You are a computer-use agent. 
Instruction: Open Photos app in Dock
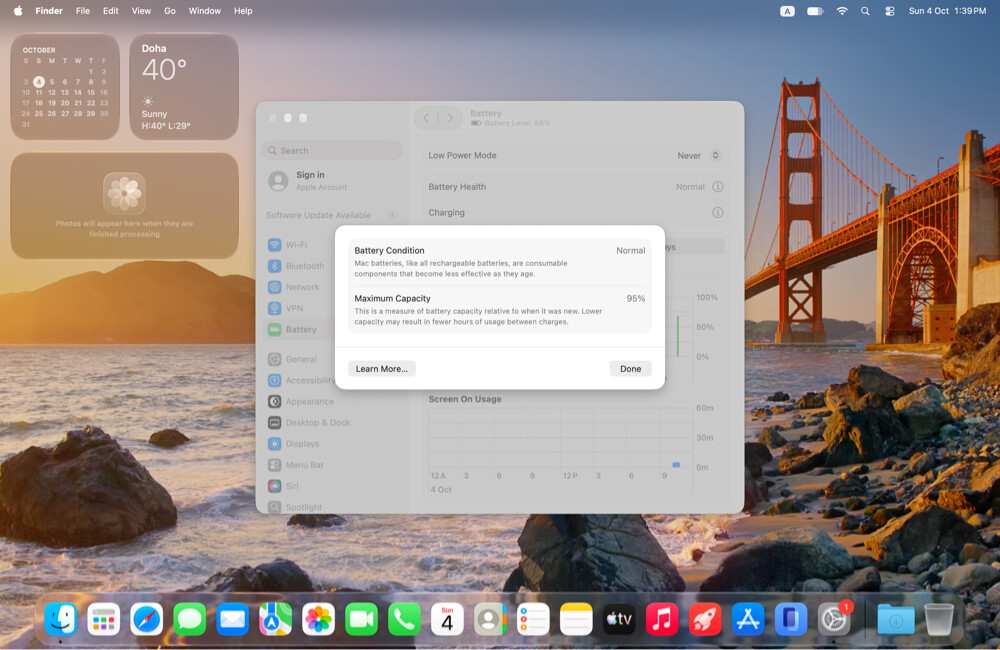(318, 619)
